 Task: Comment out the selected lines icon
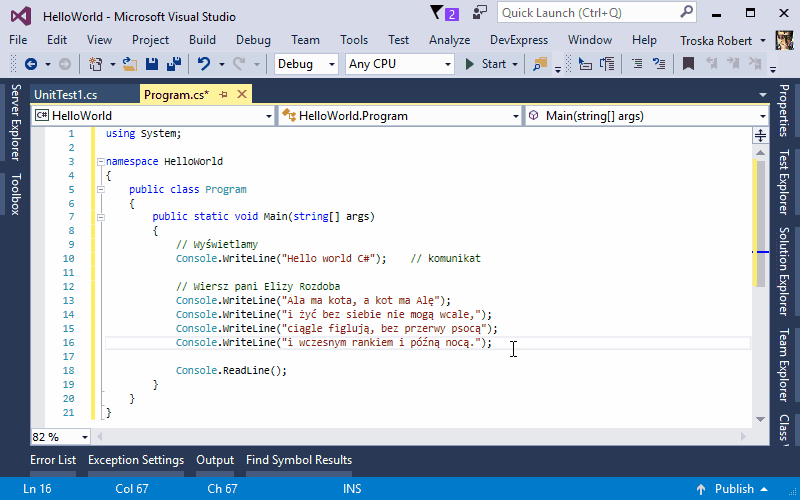637,64
